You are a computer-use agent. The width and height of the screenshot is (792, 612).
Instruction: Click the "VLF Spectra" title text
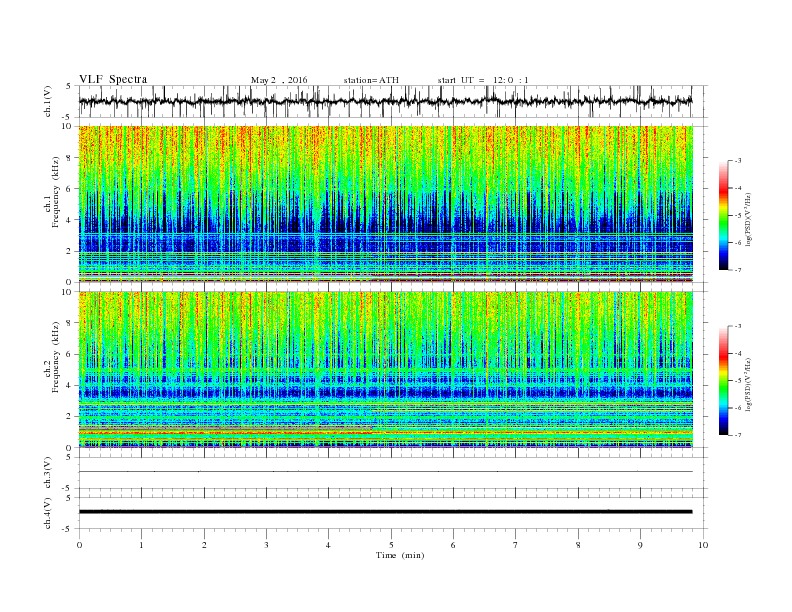click(x=113, y=79)
